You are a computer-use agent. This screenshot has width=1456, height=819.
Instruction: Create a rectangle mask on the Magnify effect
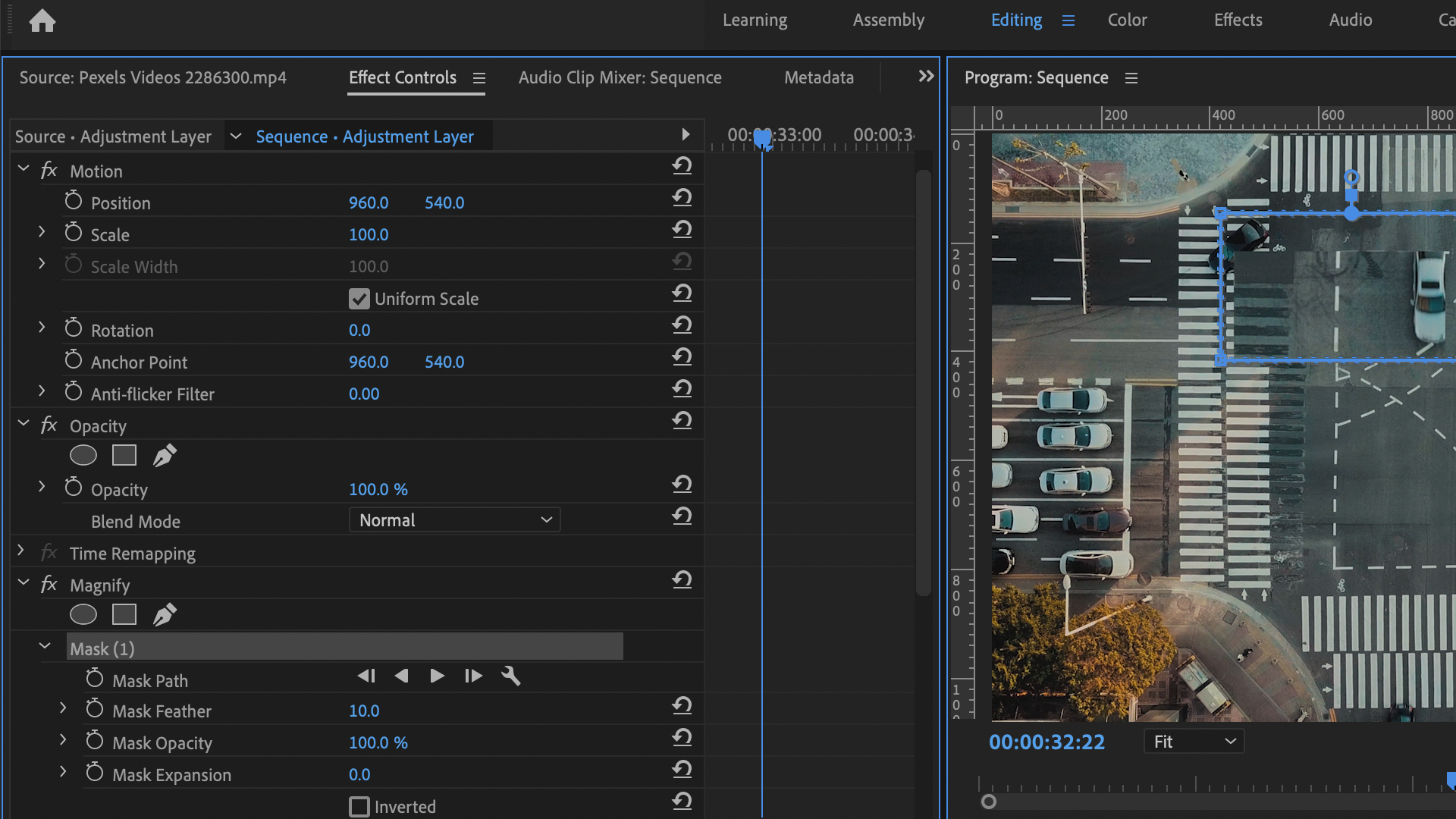click(x=124, y=614)
